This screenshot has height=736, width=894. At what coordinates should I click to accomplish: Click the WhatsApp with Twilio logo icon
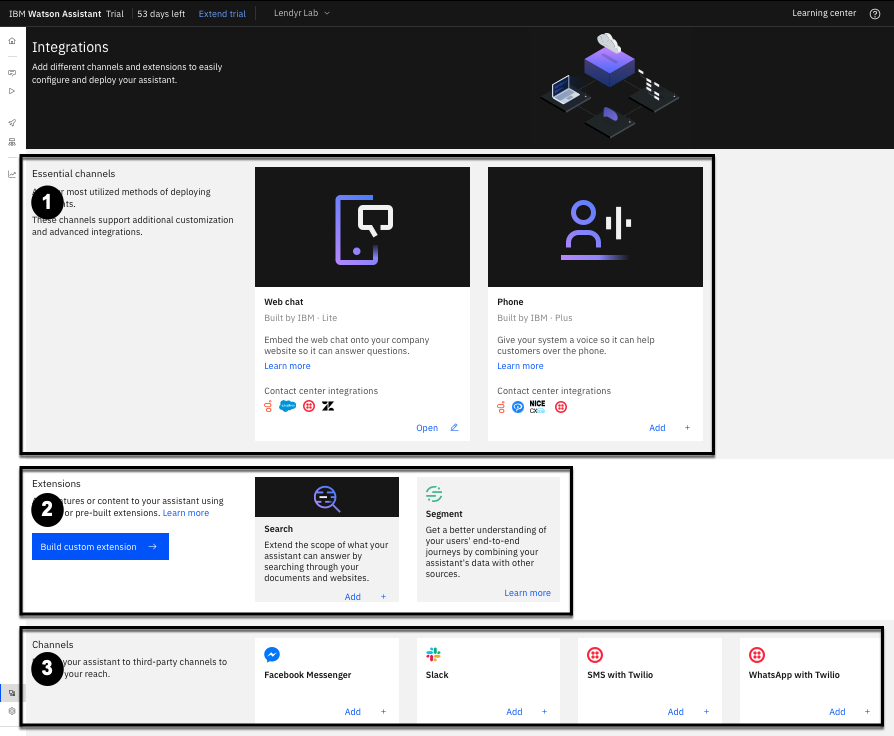pos(757,655)
